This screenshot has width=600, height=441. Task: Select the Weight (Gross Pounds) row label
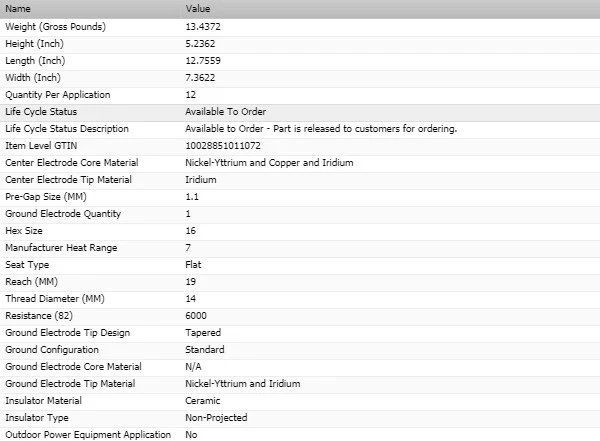[x=55, y=25]
